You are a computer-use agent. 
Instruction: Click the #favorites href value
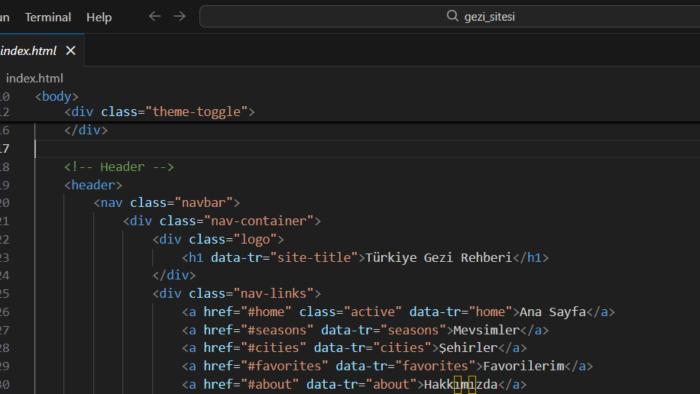(x=285, y=366)
